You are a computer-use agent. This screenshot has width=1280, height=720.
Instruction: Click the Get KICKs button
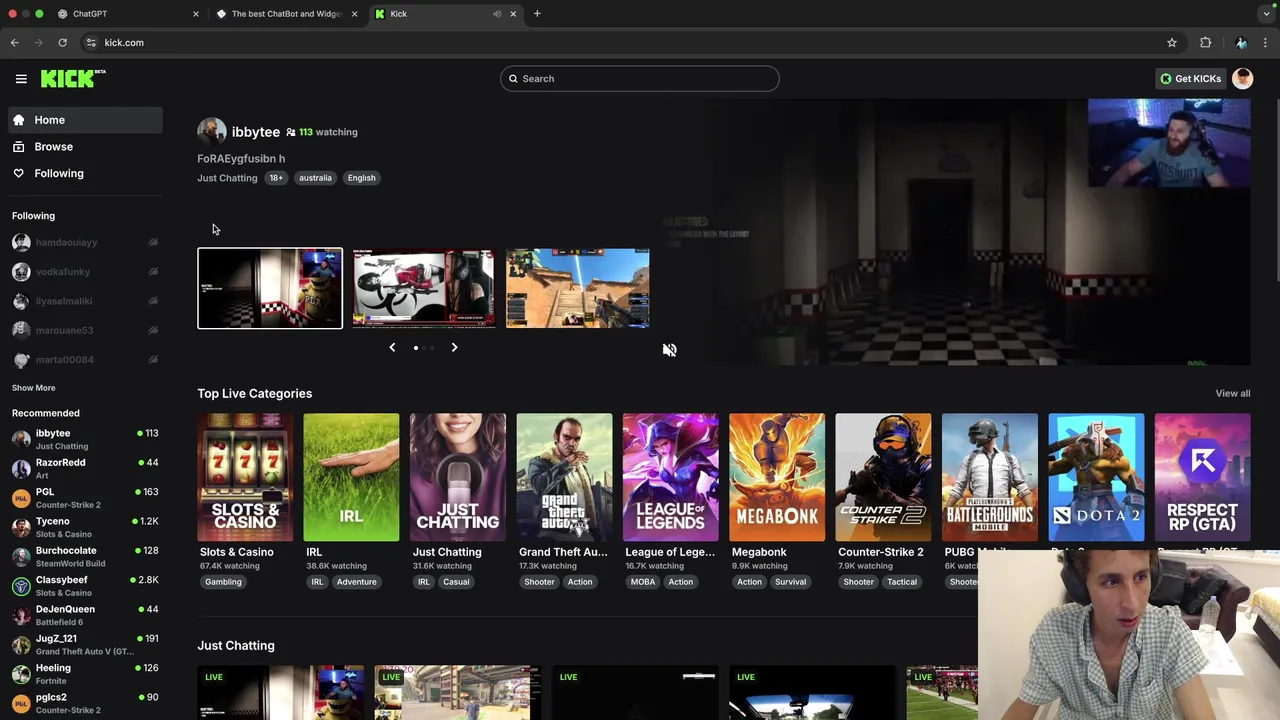coord(1190,79)
